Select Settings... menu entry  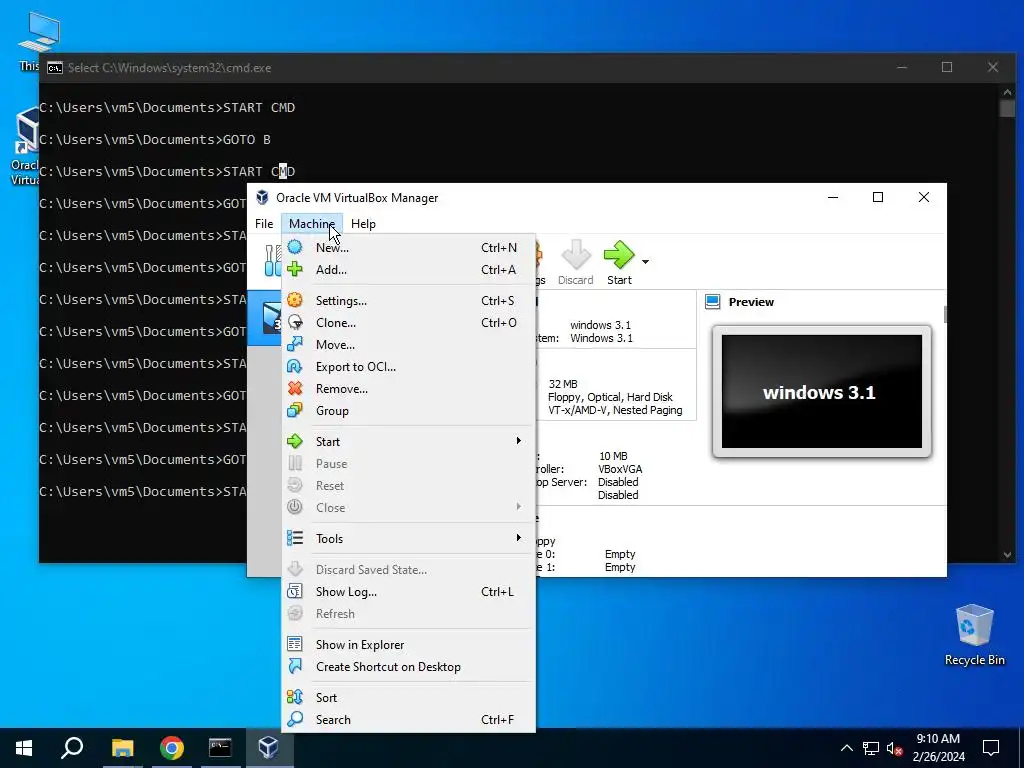click(409, 300)
